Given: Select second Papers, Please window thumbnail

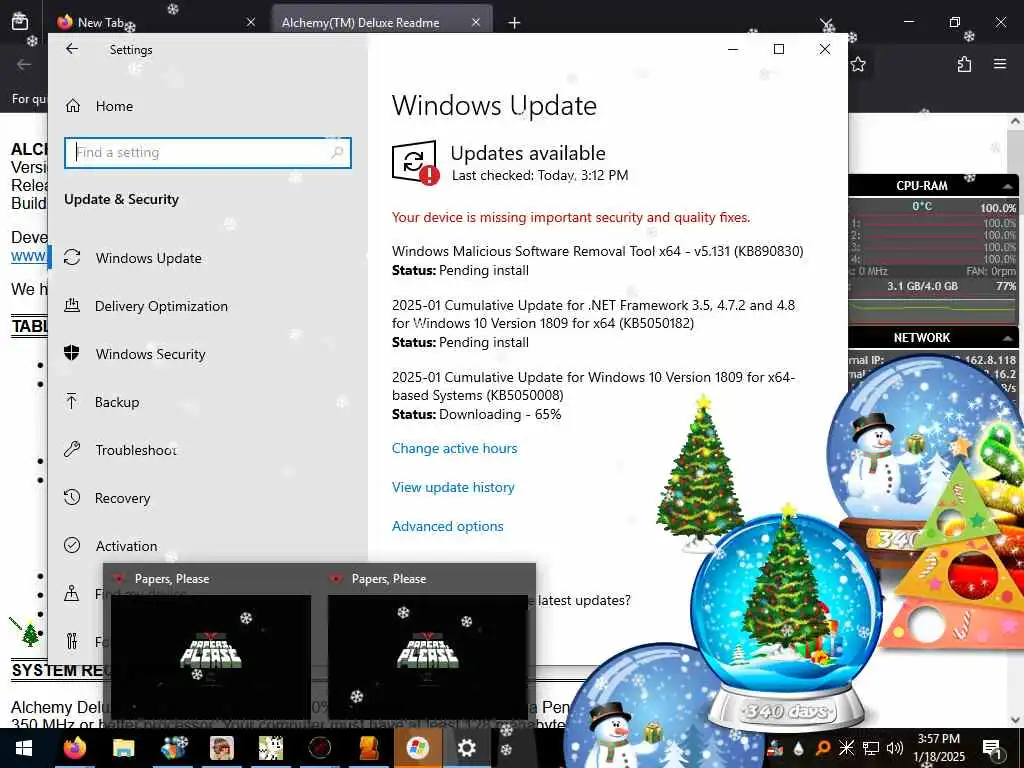Looking at the screenshot, I should 427,645.
